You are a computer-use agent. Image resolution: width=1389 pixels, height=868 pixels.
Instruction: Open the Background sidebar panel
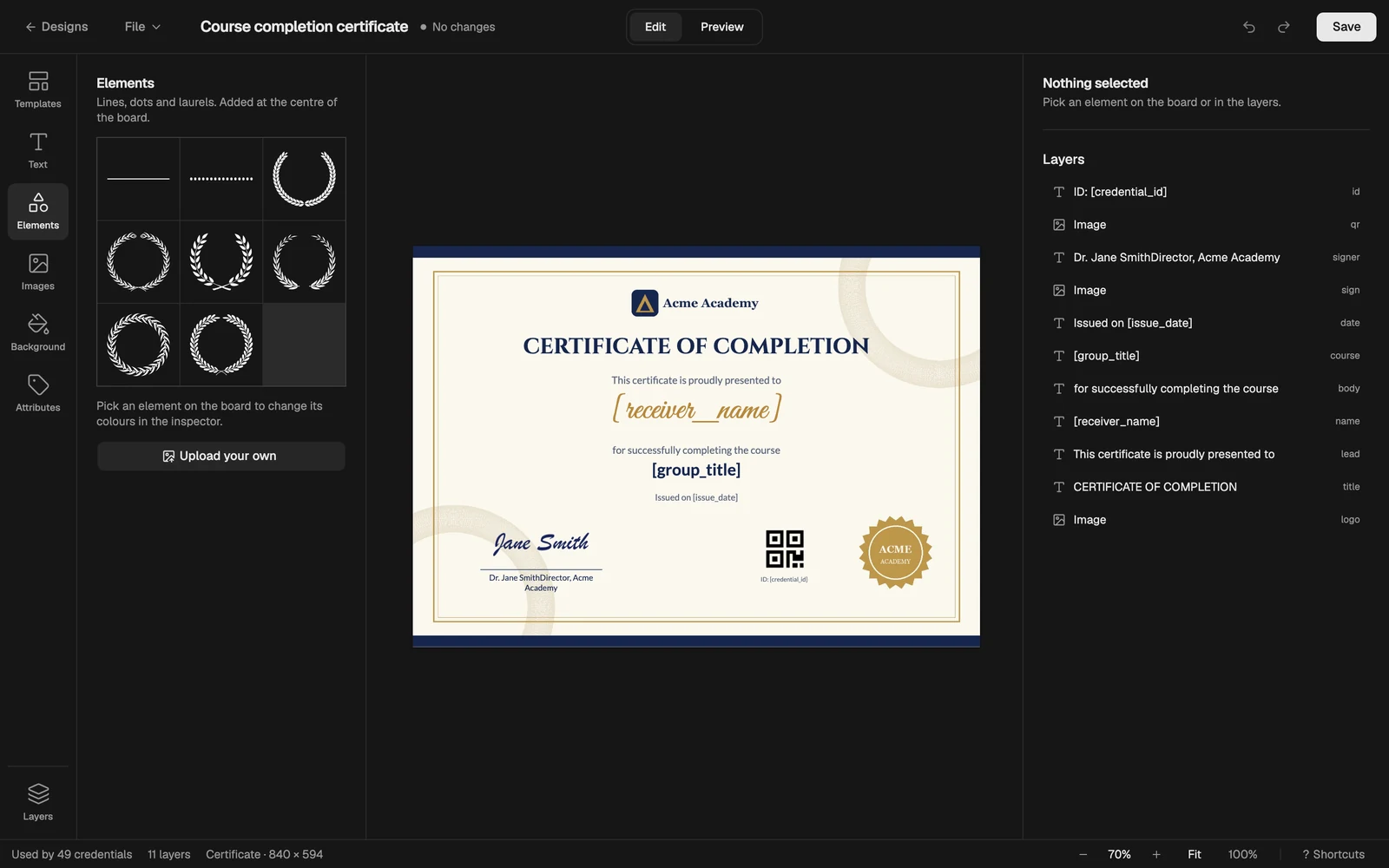[38, 332]
